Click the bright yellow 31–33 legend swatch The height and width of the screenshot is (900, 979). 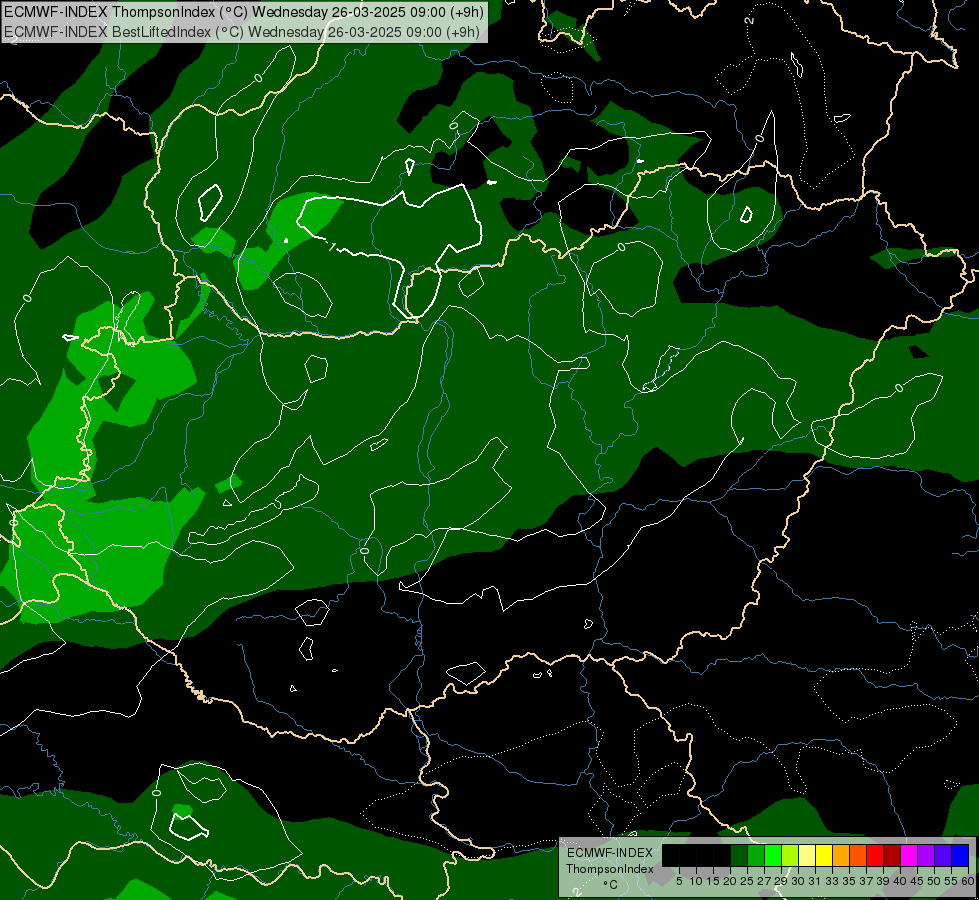[824, 855]
